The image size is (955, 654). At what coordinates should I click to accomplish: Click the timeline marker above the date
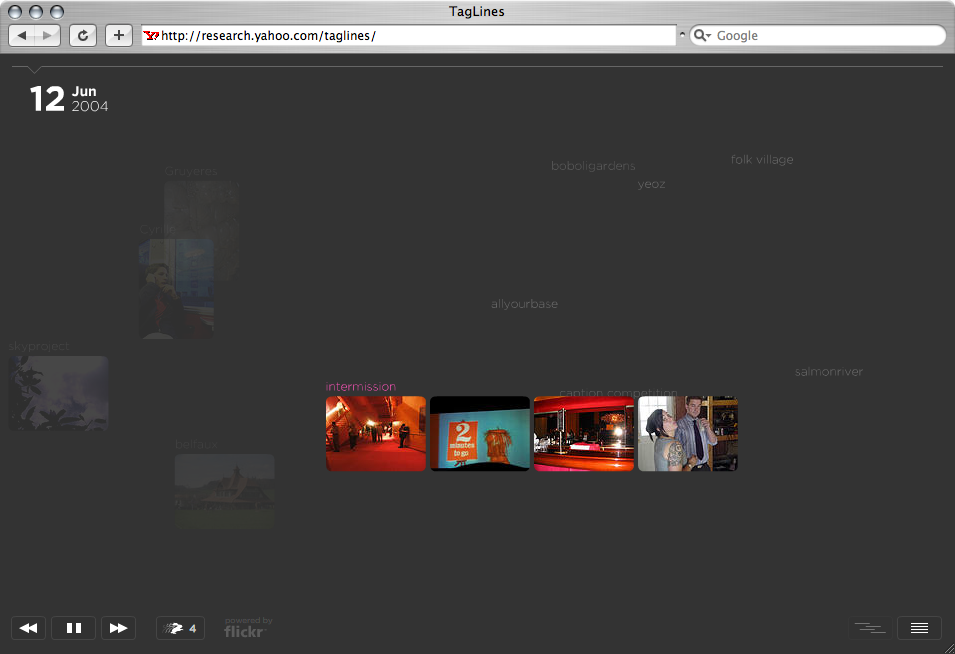(x=36, y=70)
